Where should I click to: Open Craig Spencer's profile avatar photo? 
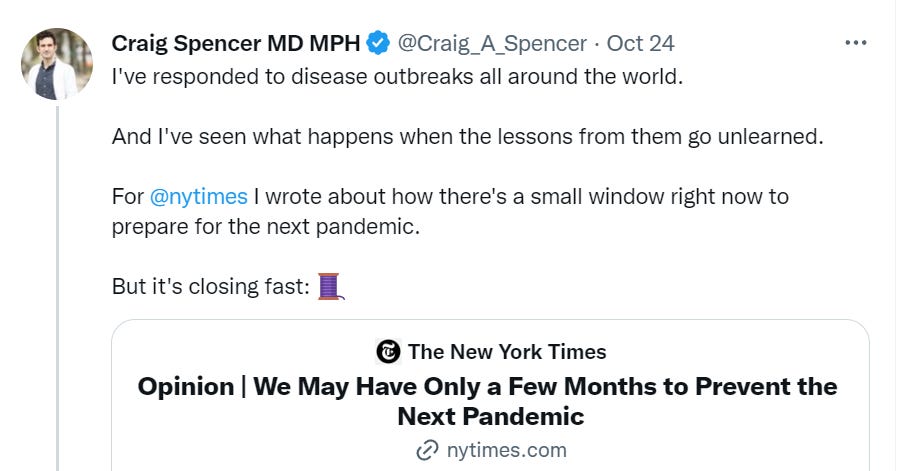click(x=57, y=64)
